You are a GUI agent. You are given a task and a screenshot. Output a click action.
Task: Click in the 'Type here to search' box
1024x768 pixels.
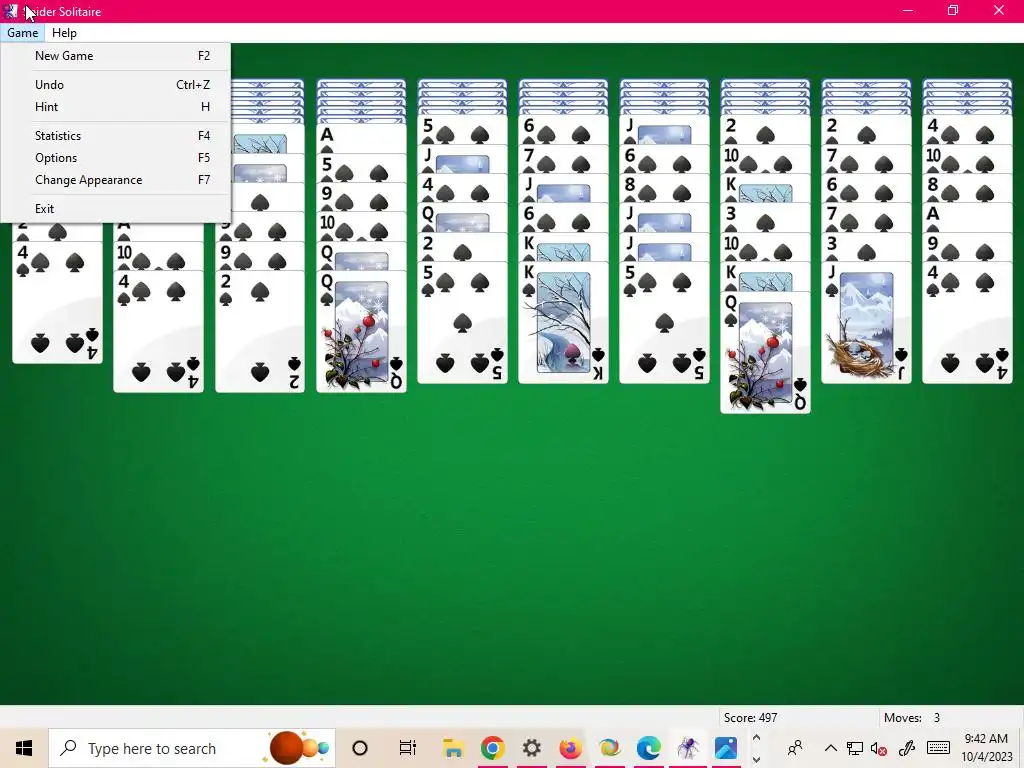tap(192, 748)
